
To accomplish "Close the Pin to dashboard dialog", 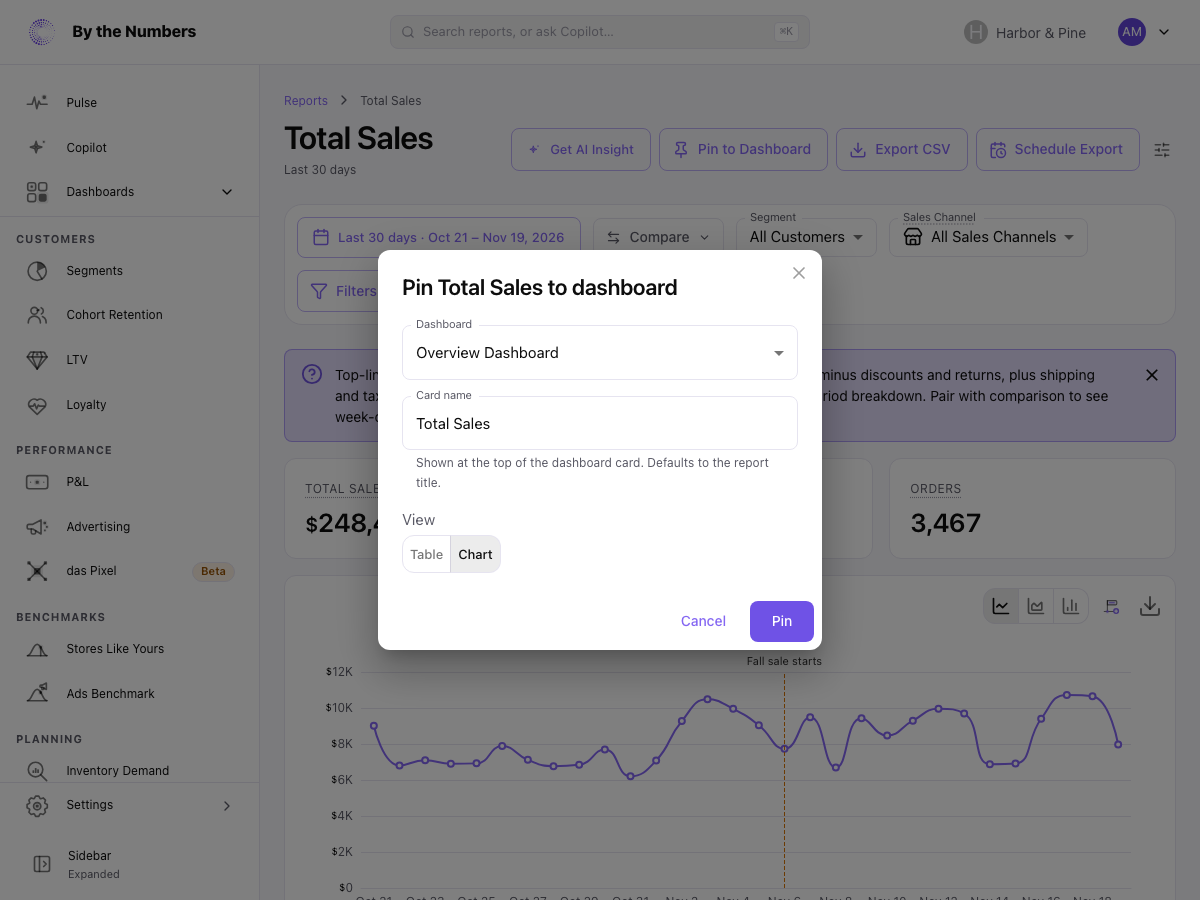I will (x=799, y=273).
